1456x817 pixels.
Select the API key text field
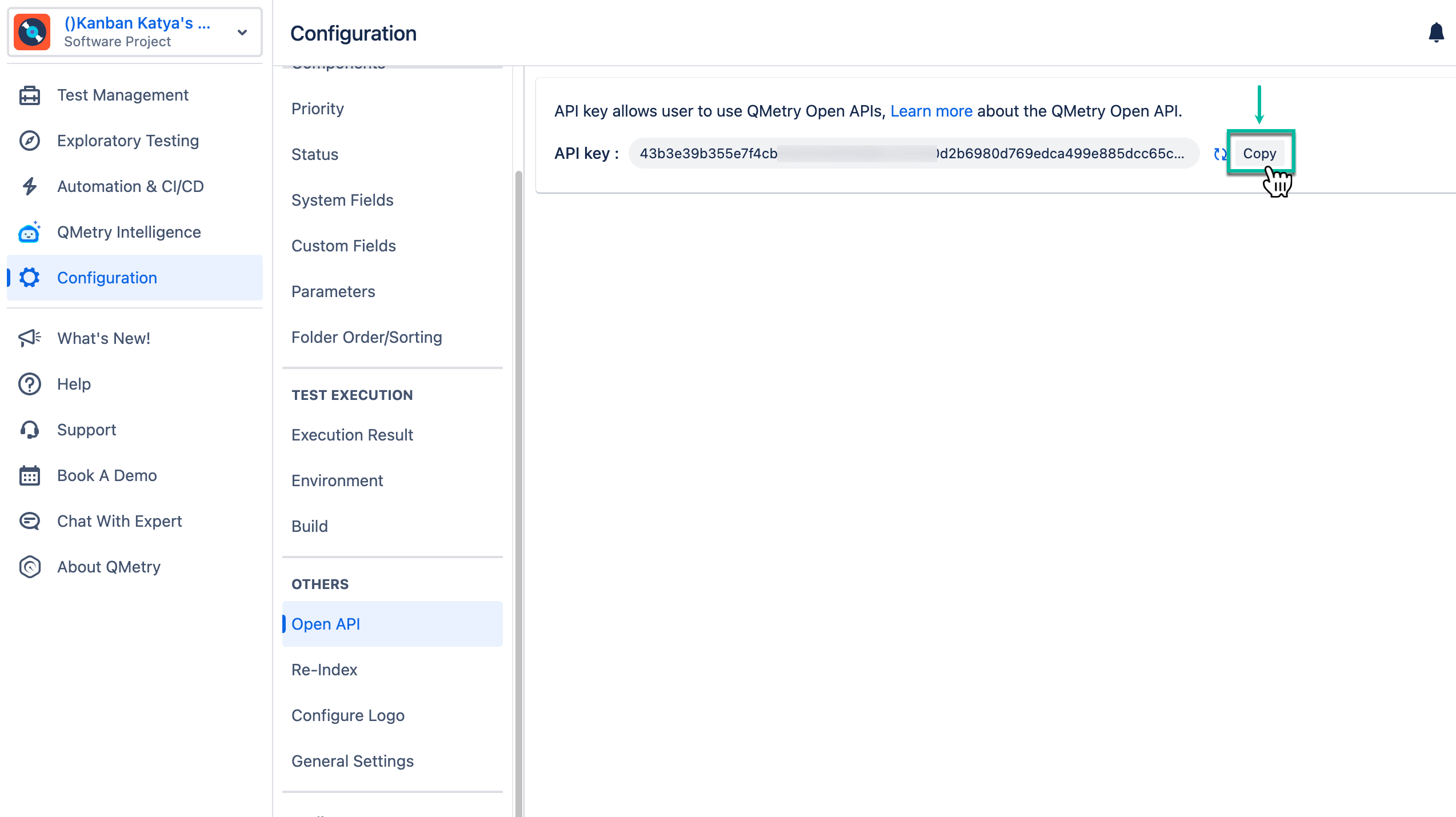pyautogui.click(x=913, y=153)
